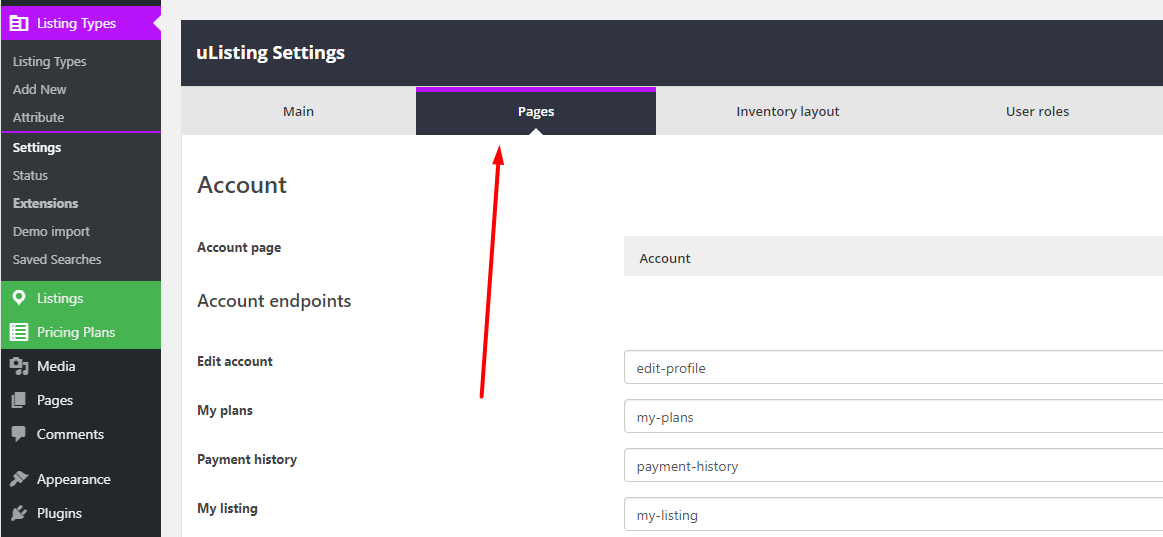Click the Media sidebar icon
The image size is (1163, 537).
point(19,366)
